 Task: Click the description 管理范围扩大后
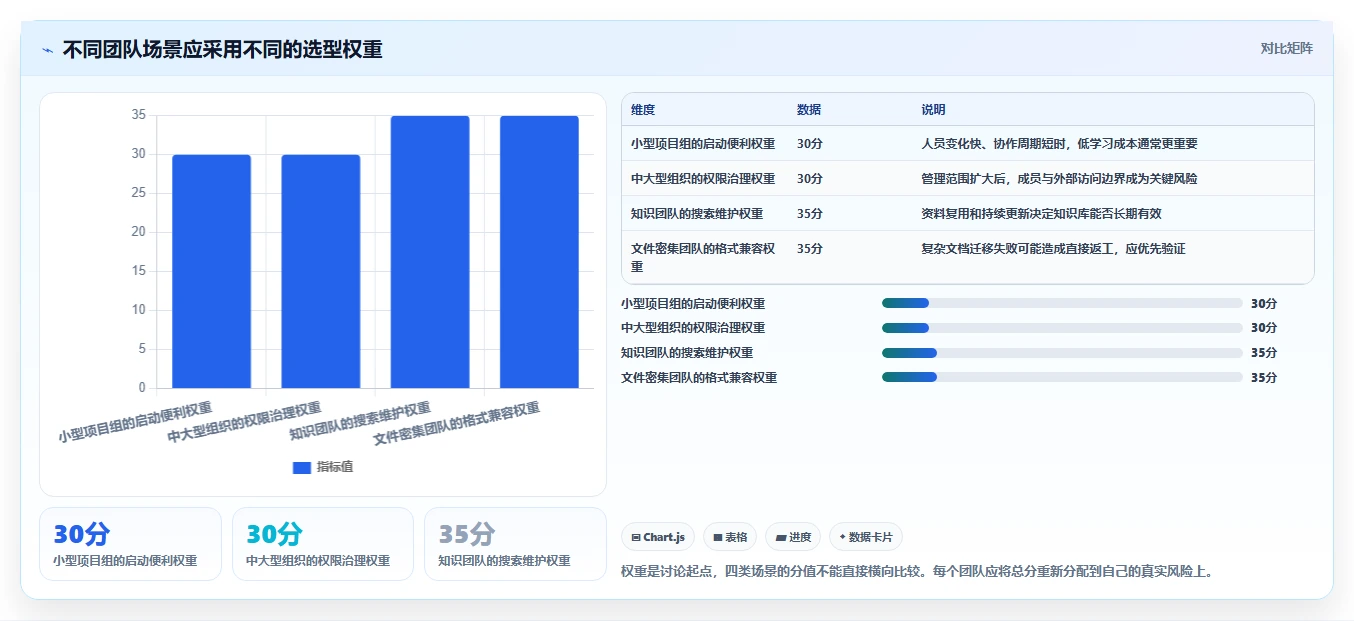[1059, 179]
